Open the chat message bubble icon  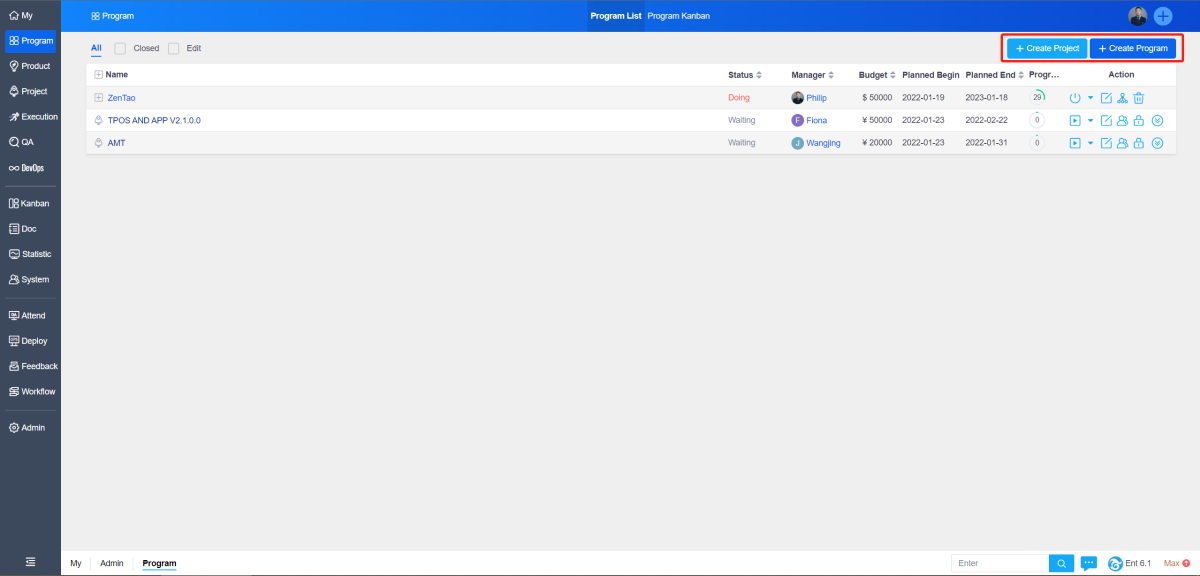coord(1089,563)
